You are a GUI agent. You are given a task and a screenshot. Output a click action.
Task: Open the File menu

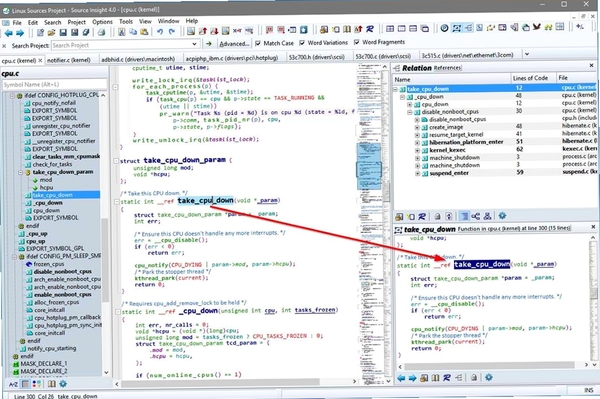click(17, 23)
